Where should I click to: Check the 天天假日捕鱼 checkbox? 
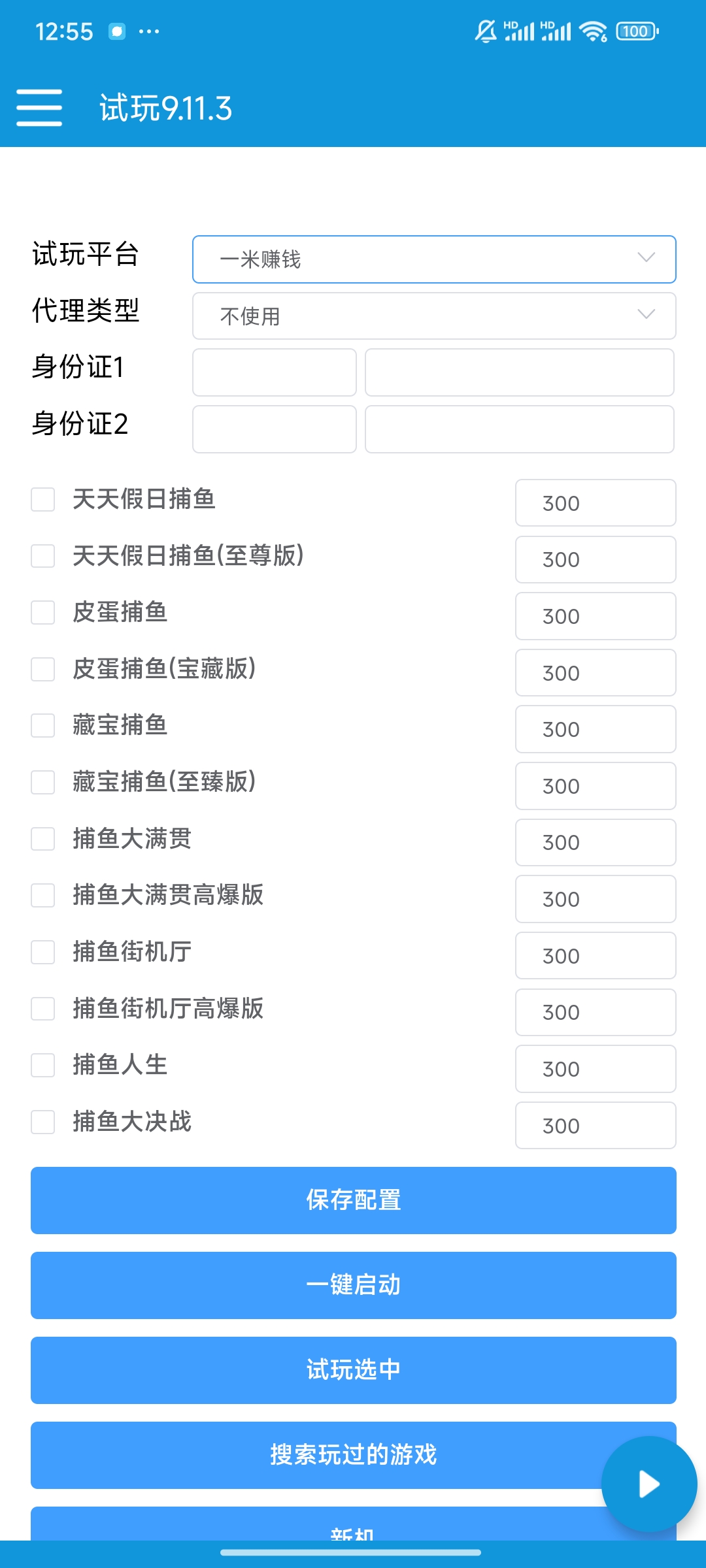(43, 500)
